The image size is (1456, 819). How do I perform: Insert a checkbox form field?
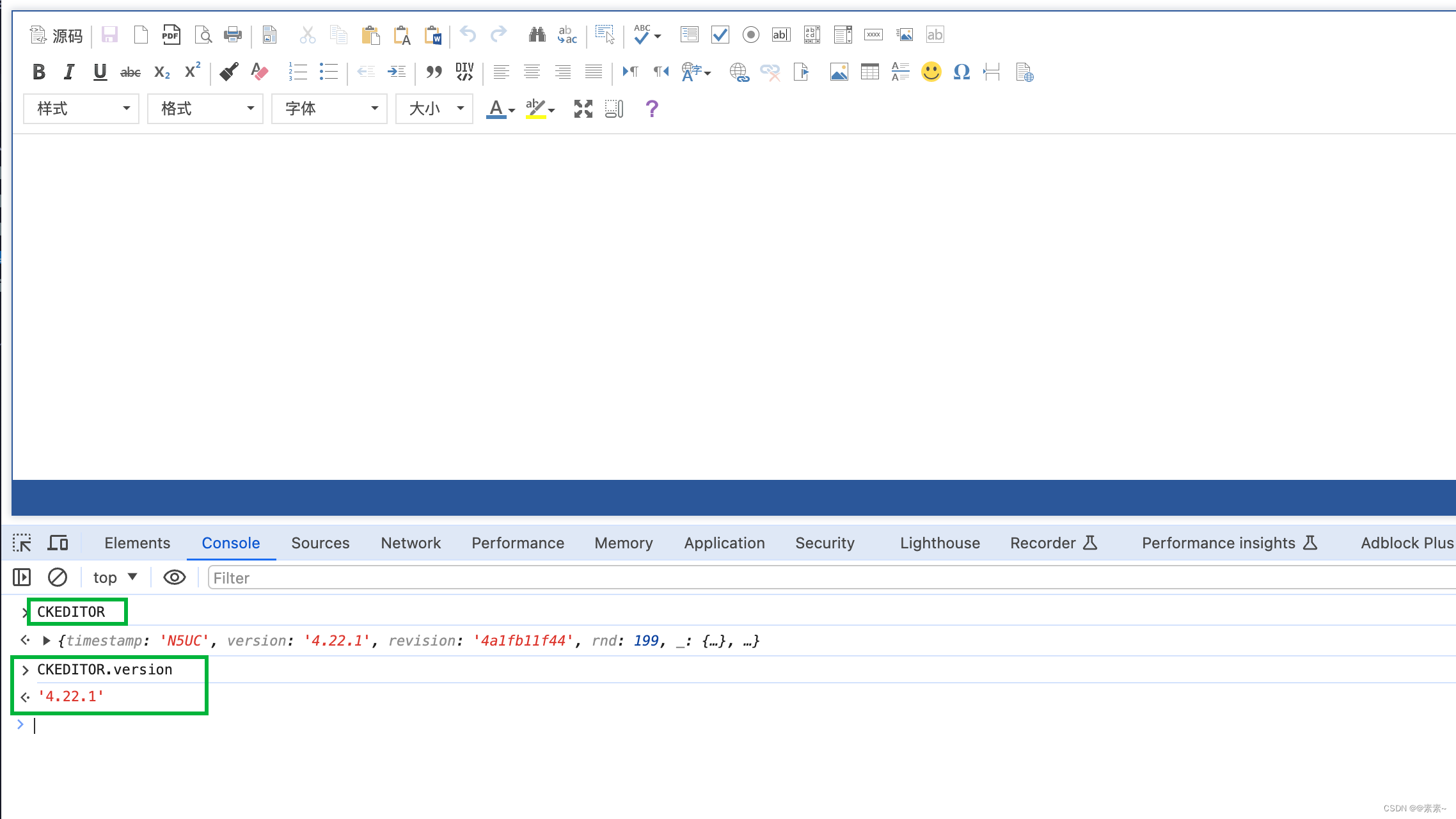(x=720, y=35)
